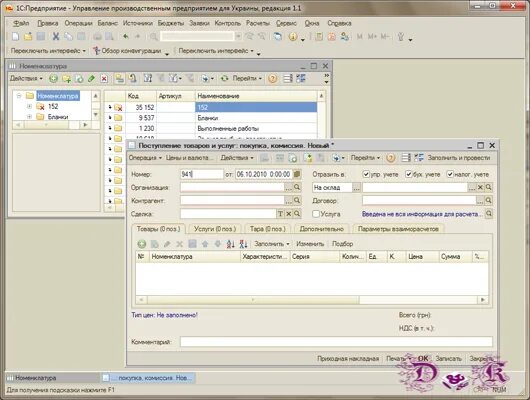Viewport: 530px width, 400px height.
Task: Open Перейти dropdown in Номенклатура window
Action: click(247, 79)
